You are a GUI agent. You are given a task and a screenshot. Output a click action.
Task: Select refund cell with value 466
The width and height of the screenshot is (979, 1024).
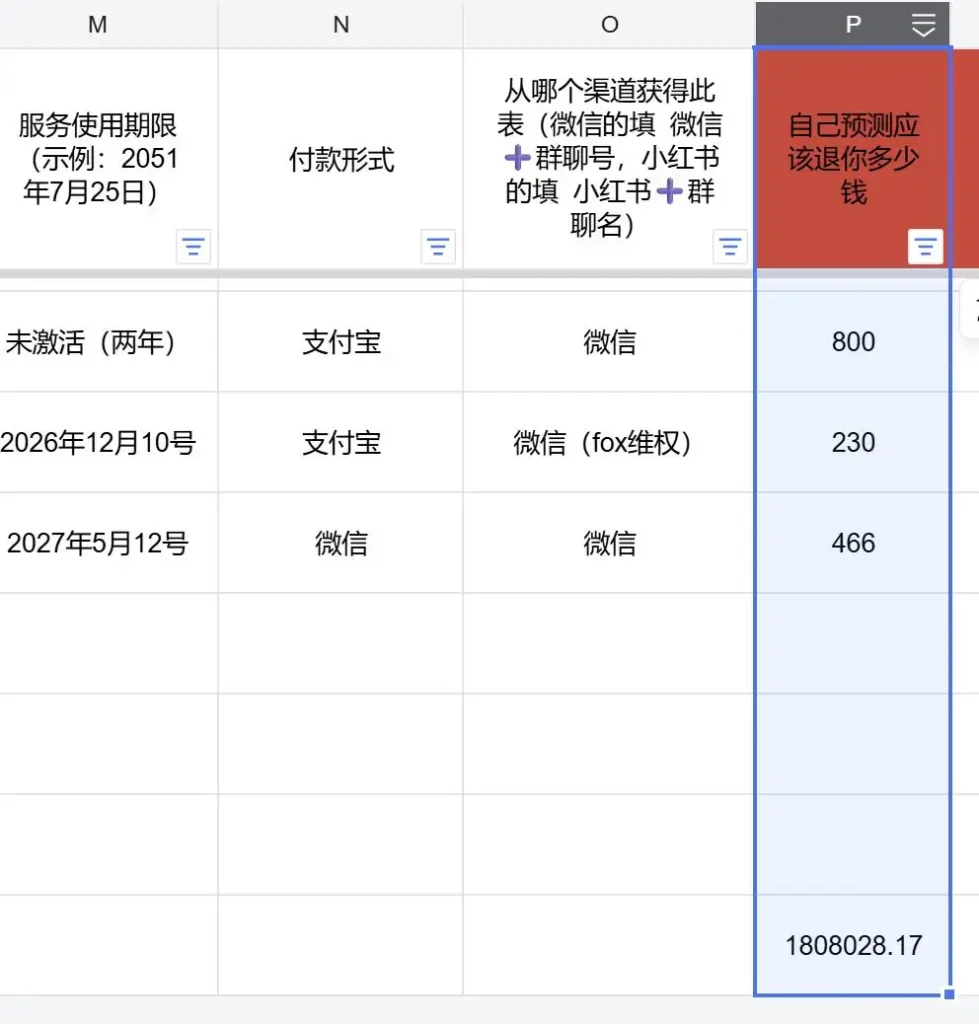[x=853, y=543]
